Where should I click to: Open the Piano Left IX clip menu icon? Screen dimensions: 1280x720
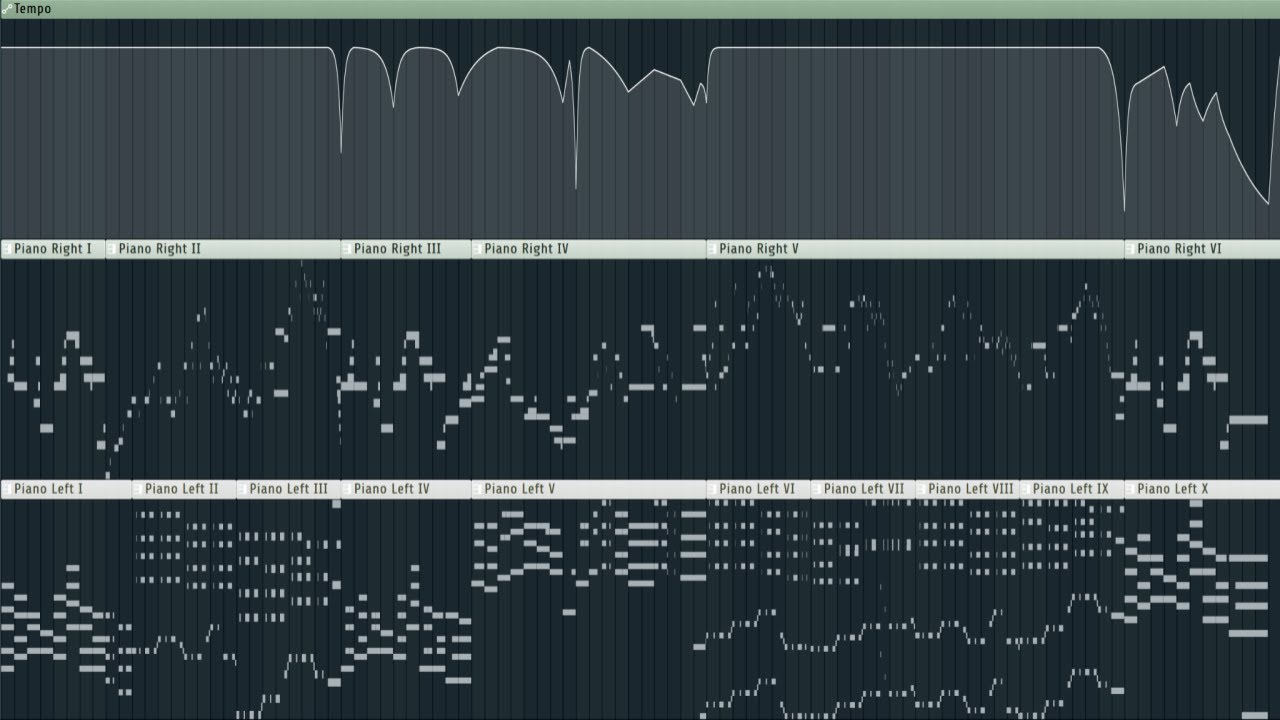(x=1025, y=490)
